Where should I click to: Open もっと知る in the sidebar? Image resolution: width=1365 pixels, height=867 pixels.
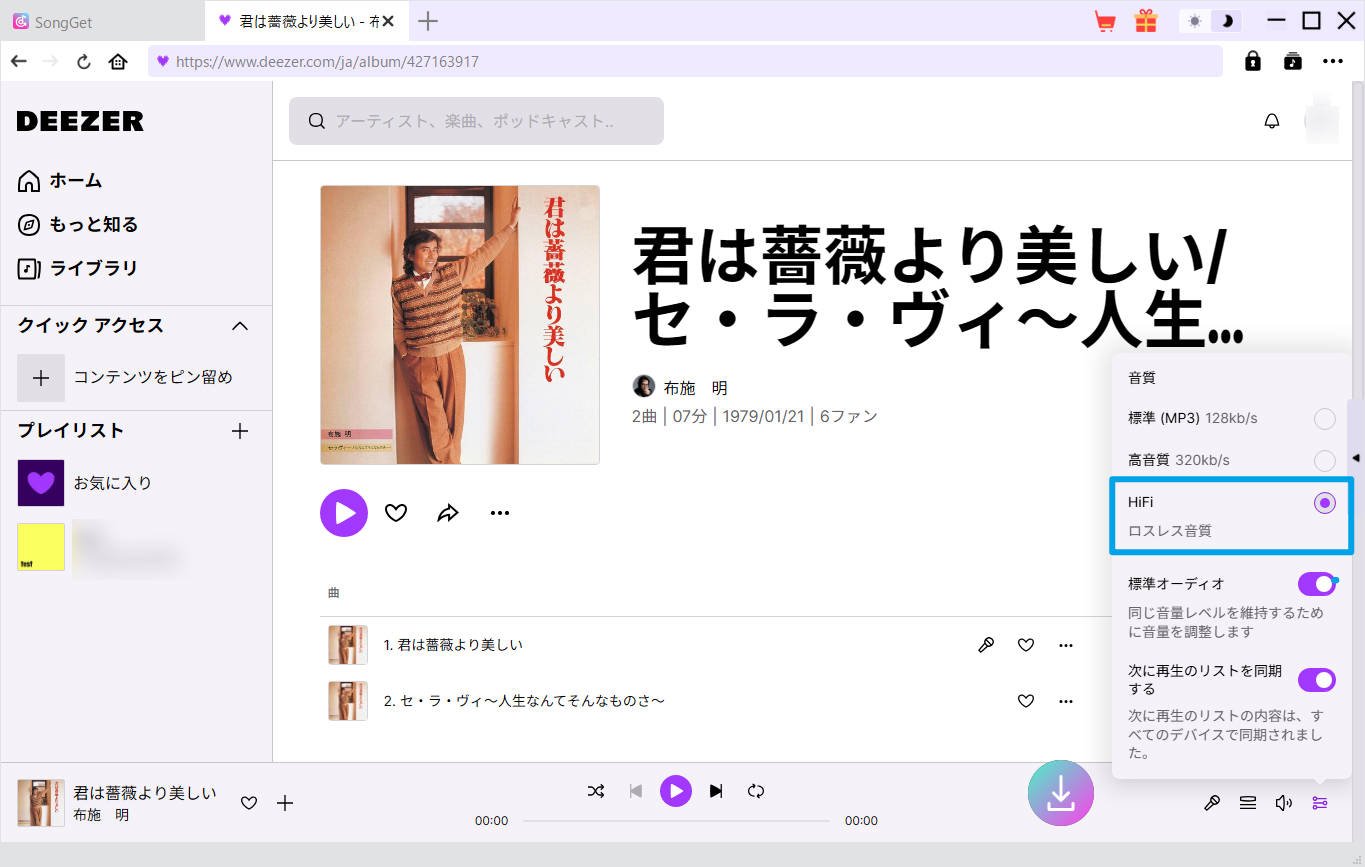click(78, 224)
